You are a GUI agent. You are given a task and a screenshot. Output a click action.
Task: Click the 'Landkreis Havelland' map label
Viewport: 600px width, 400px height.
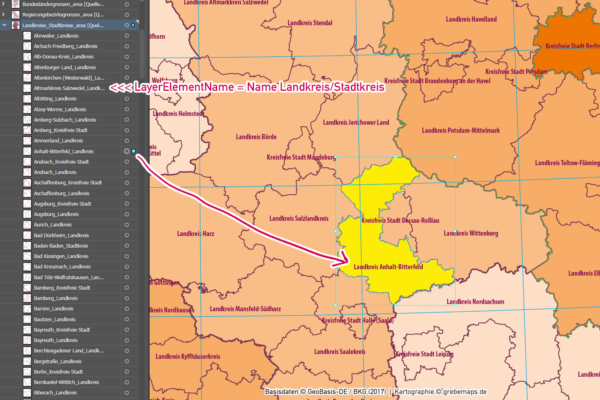(x=471, y=19)
